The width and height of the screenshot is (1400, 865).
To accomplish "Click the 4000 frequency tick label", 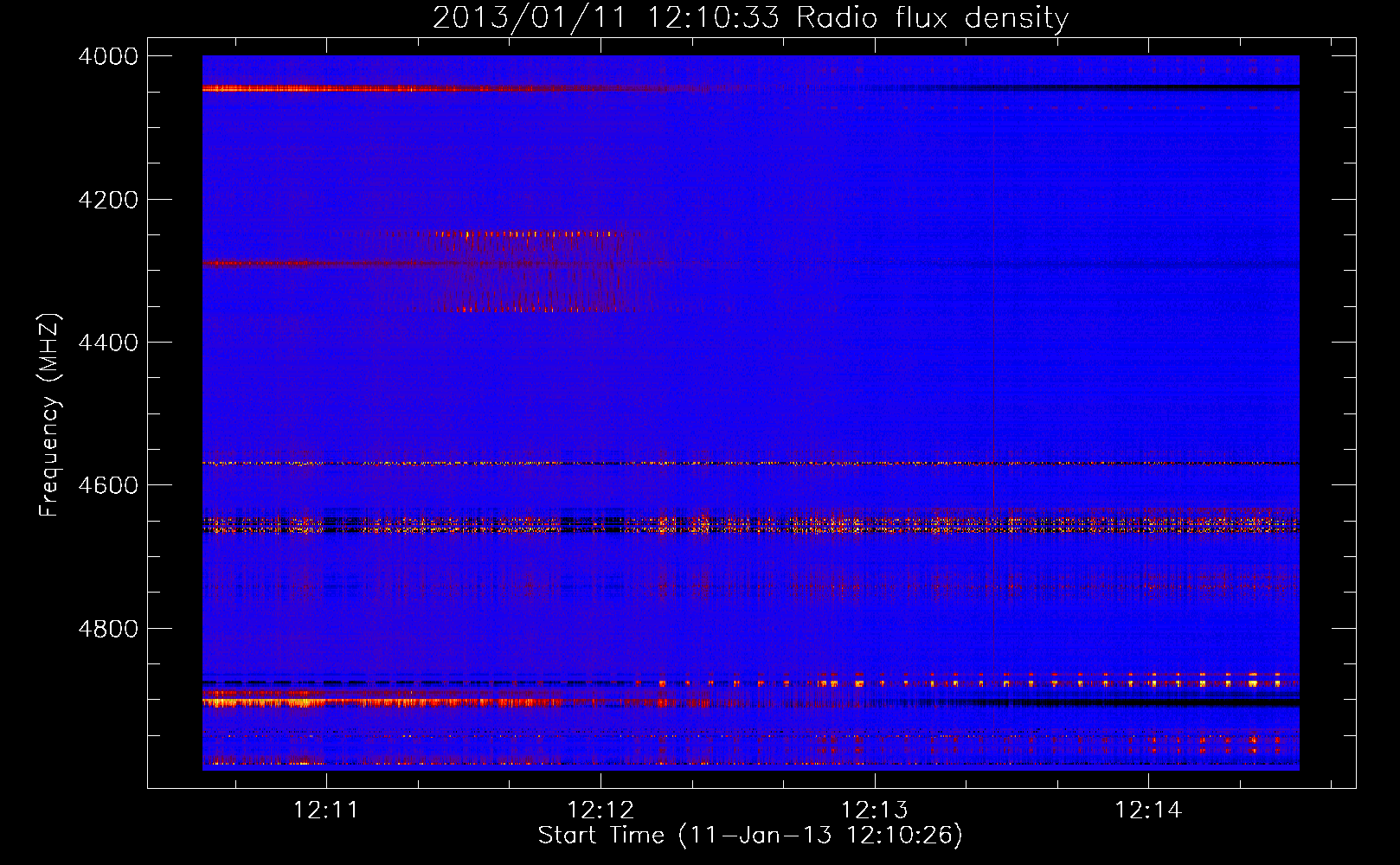I will point(108,56).
